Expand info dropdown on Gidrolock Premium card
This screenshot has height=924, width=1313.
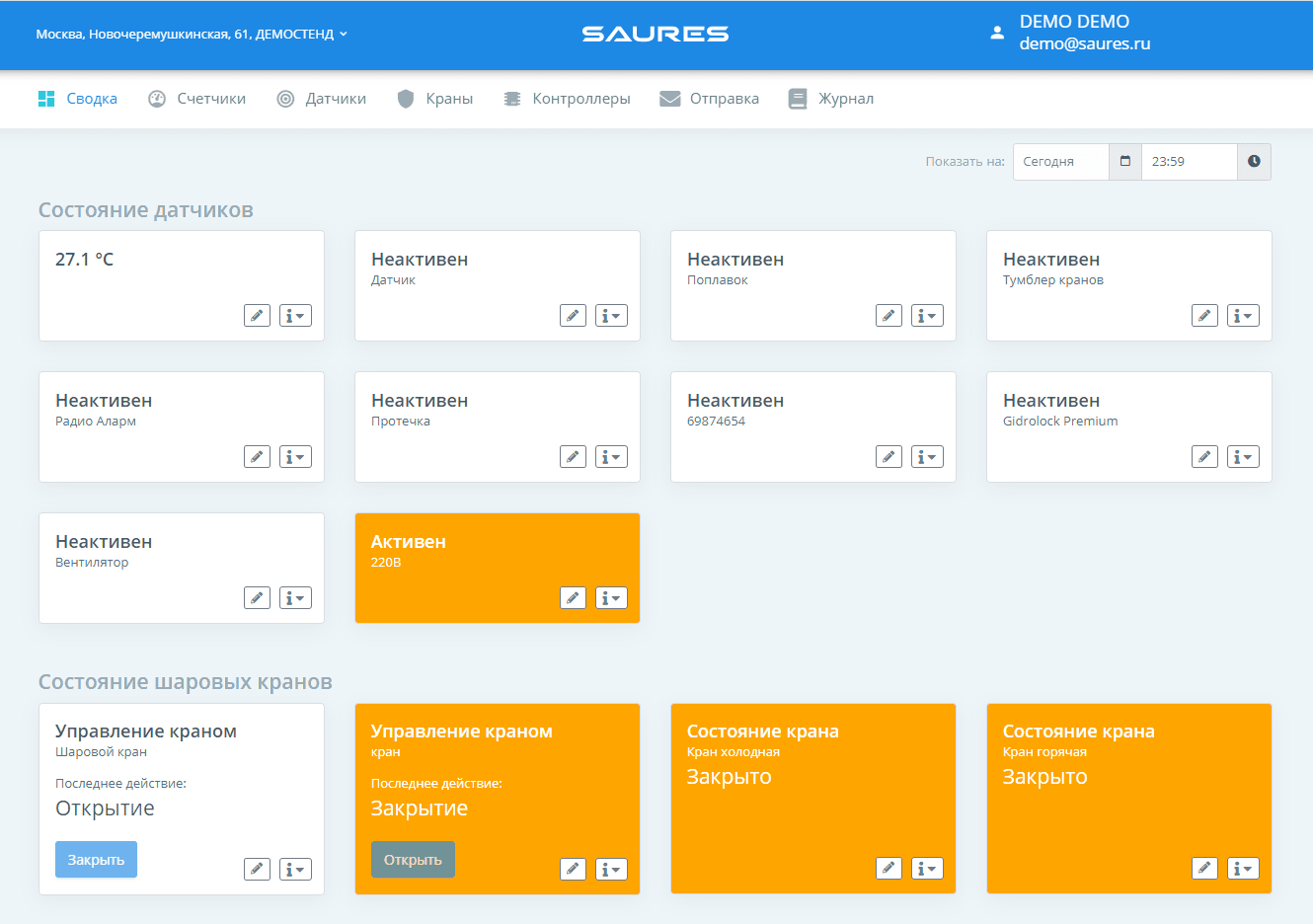[1243, 457]
